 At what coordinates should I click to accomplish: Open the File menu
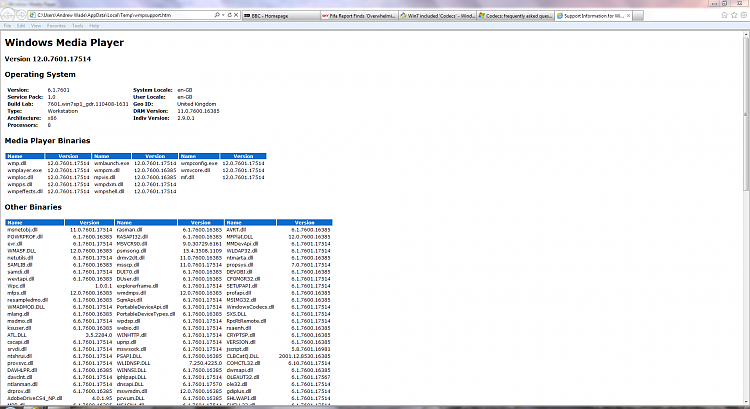click(8, 26)
